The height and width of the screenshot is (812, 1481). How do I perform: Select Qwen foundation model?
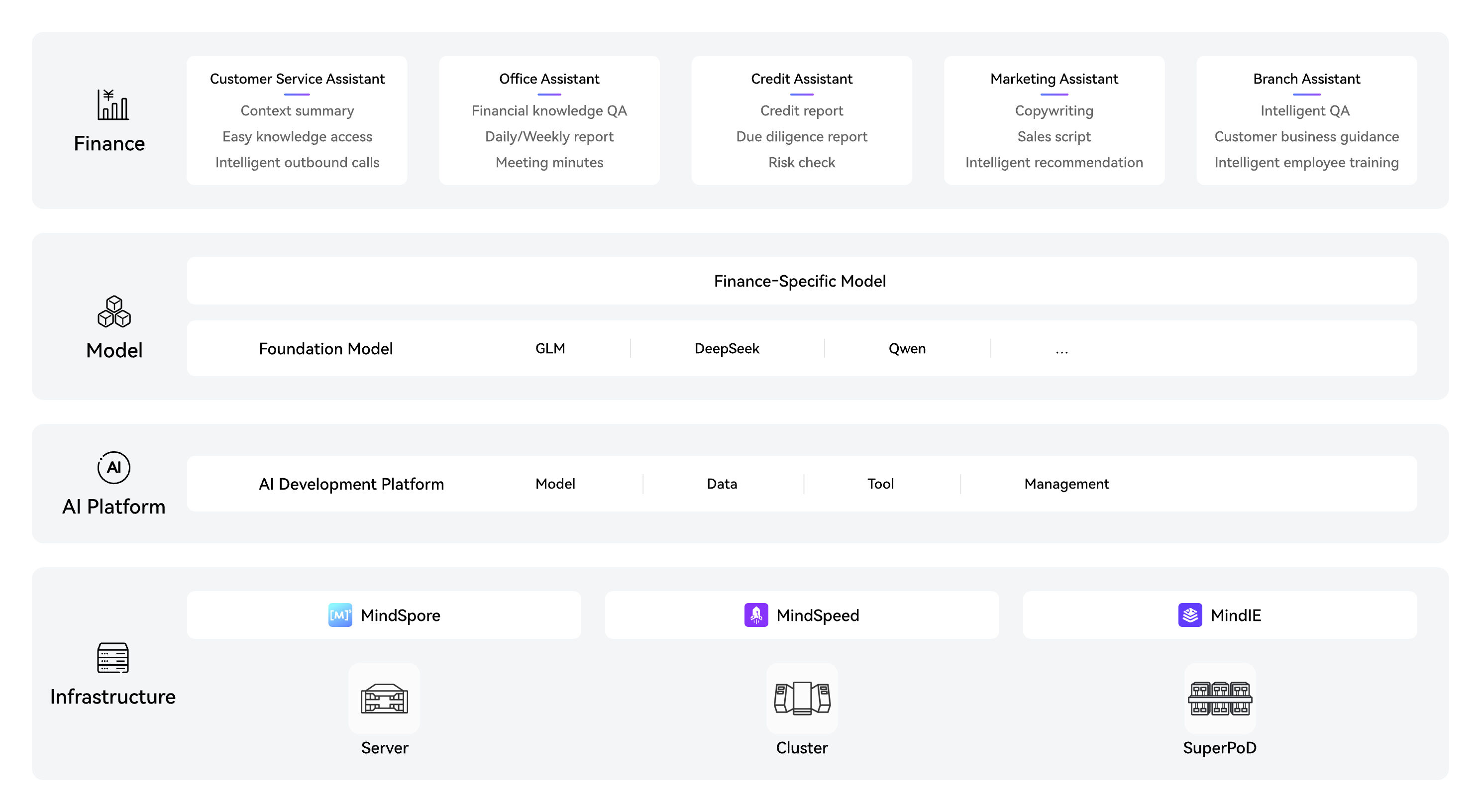click(907, 349)
